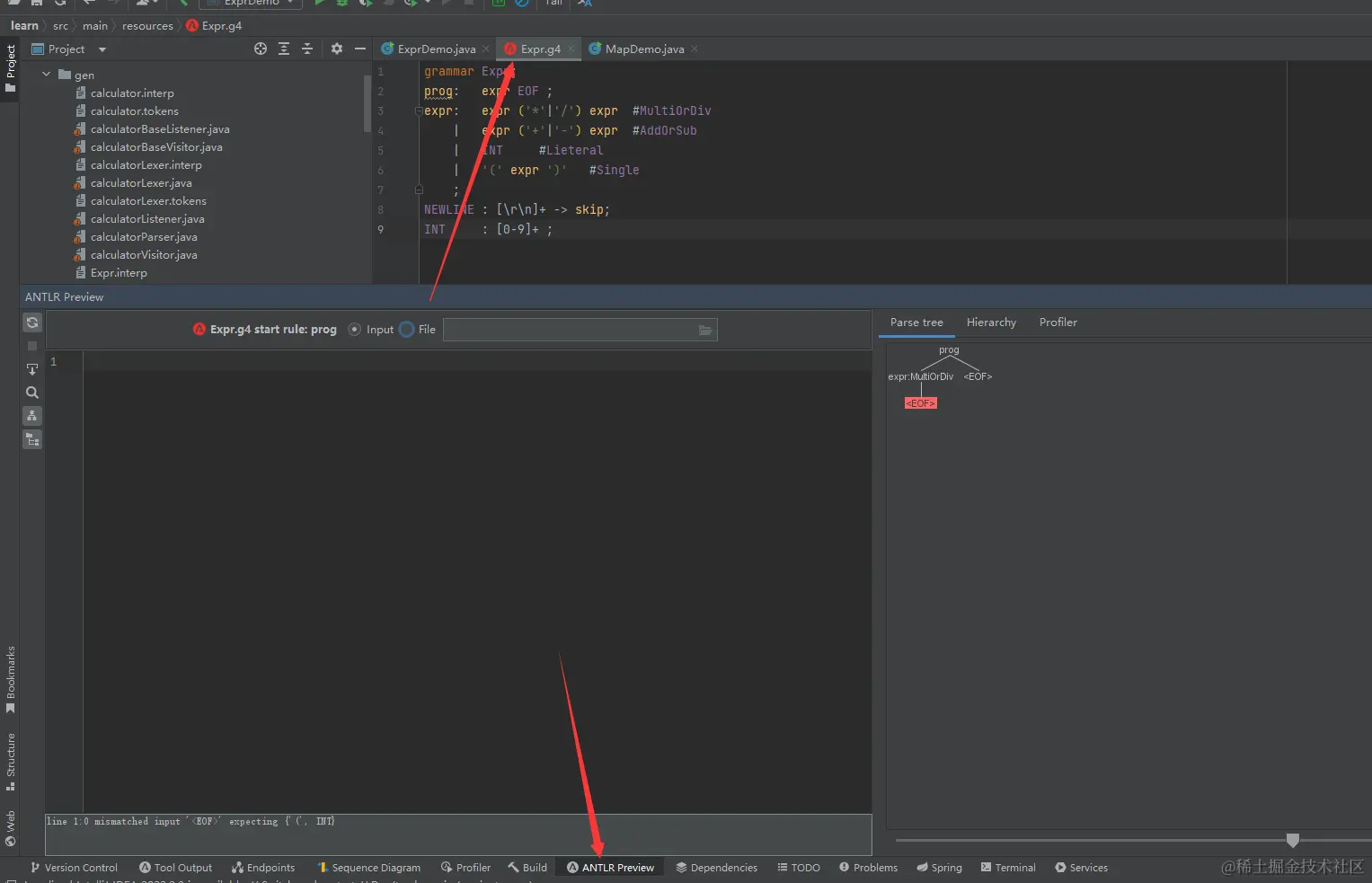Toggle Web stripe button on left edge
The width and height of the screenshot is (1372, 883).
tap(10, 829)
